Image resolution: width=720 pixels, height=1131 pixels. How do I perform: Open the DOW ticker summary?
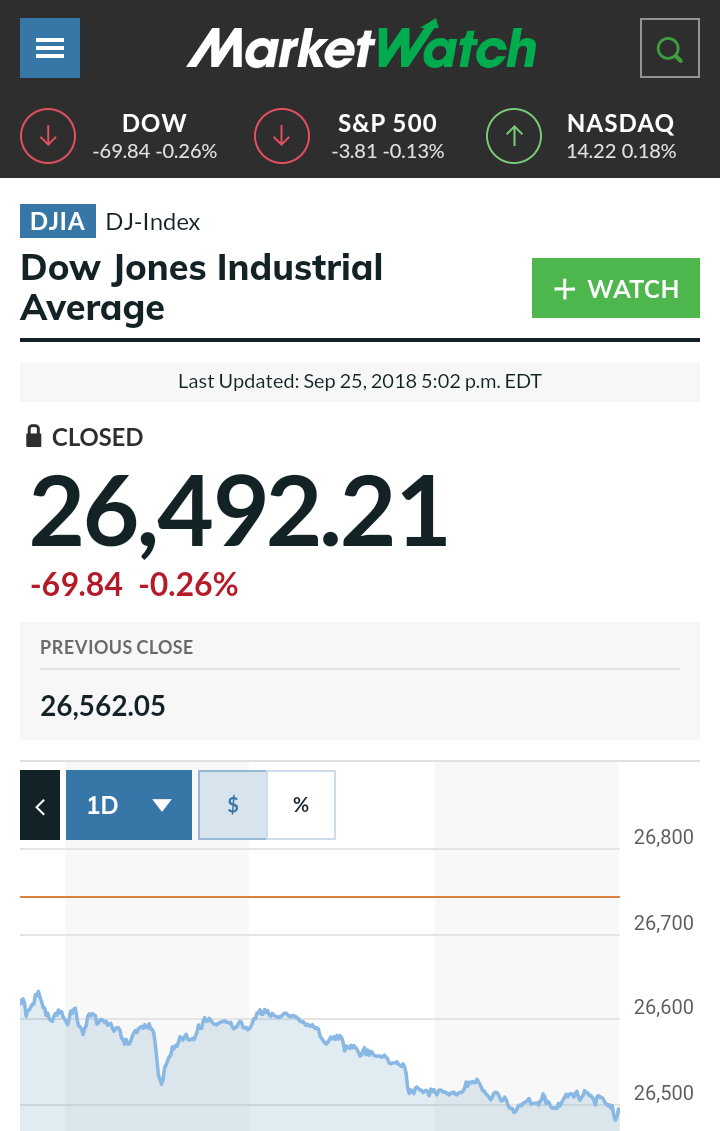click(154, 136)
